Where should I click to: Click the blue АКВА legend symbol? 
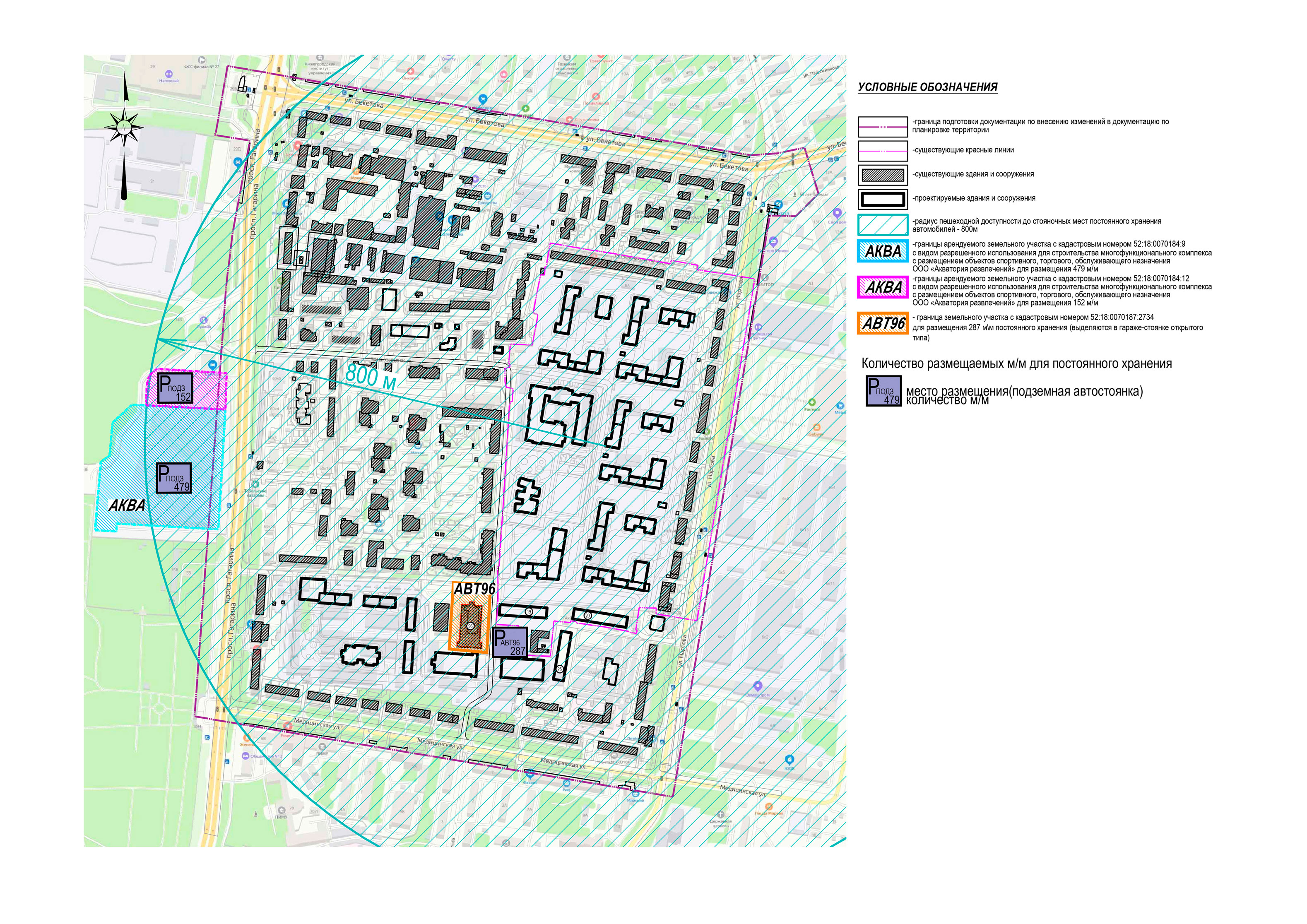click(x=882, y=251)
